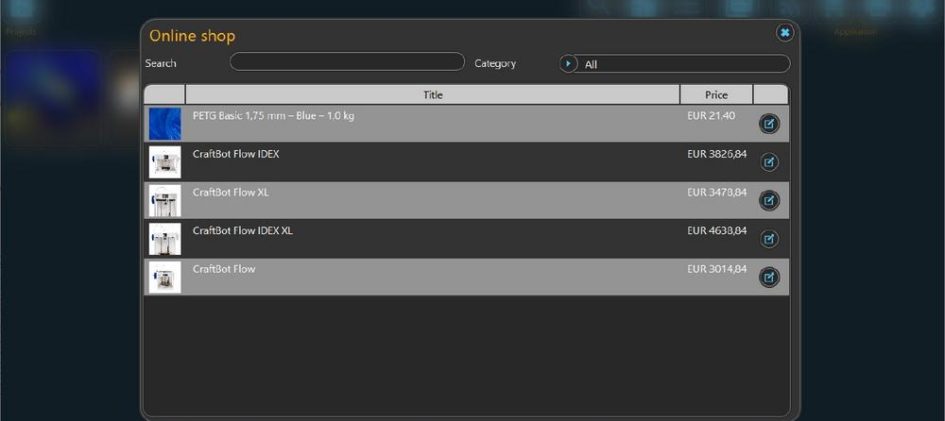Open shop link icon for CraftBot Flow XL

pos(769,200)
